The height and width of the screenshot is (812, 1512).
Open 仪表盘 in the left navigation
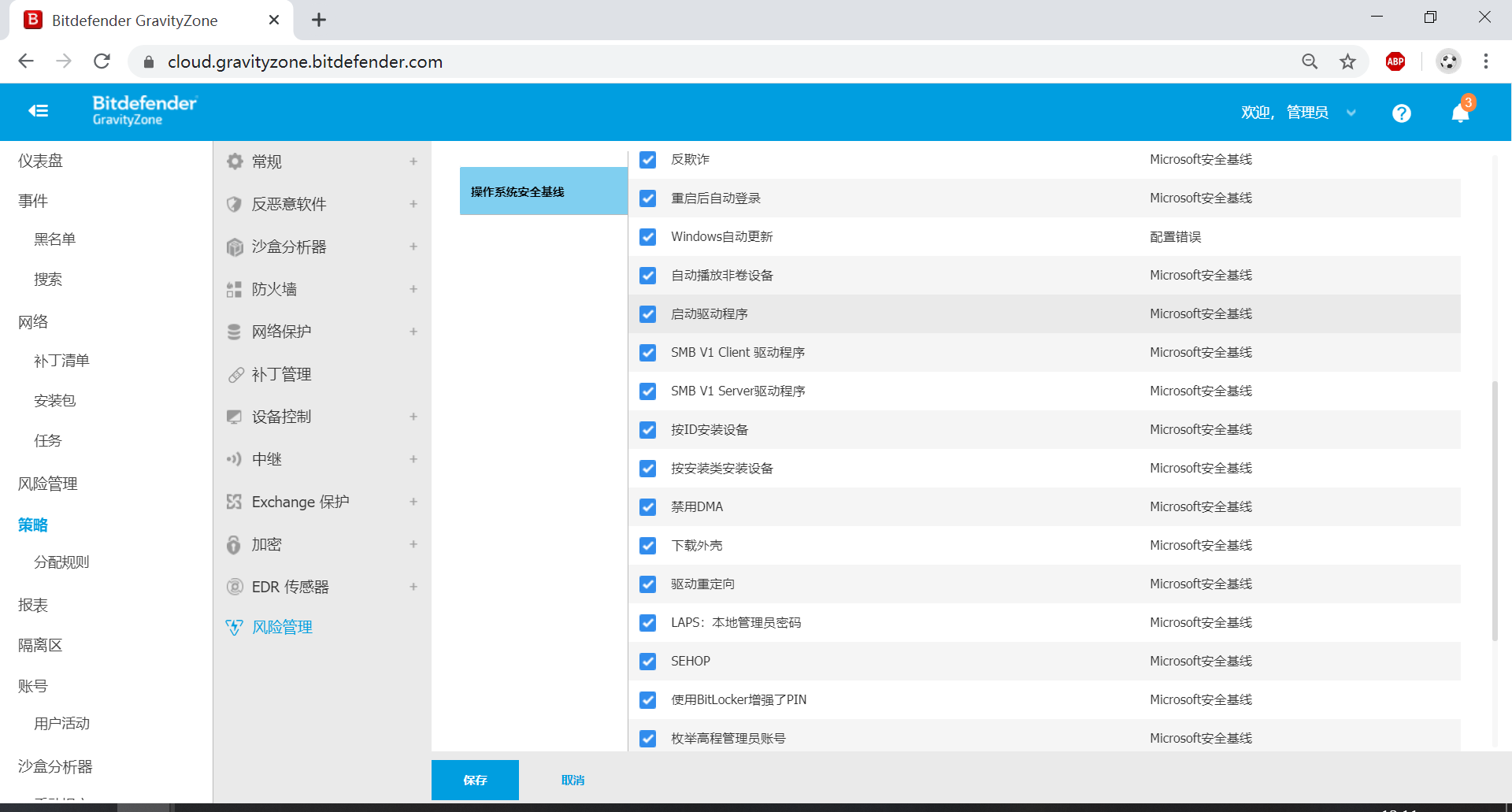[x=40, y=161]
